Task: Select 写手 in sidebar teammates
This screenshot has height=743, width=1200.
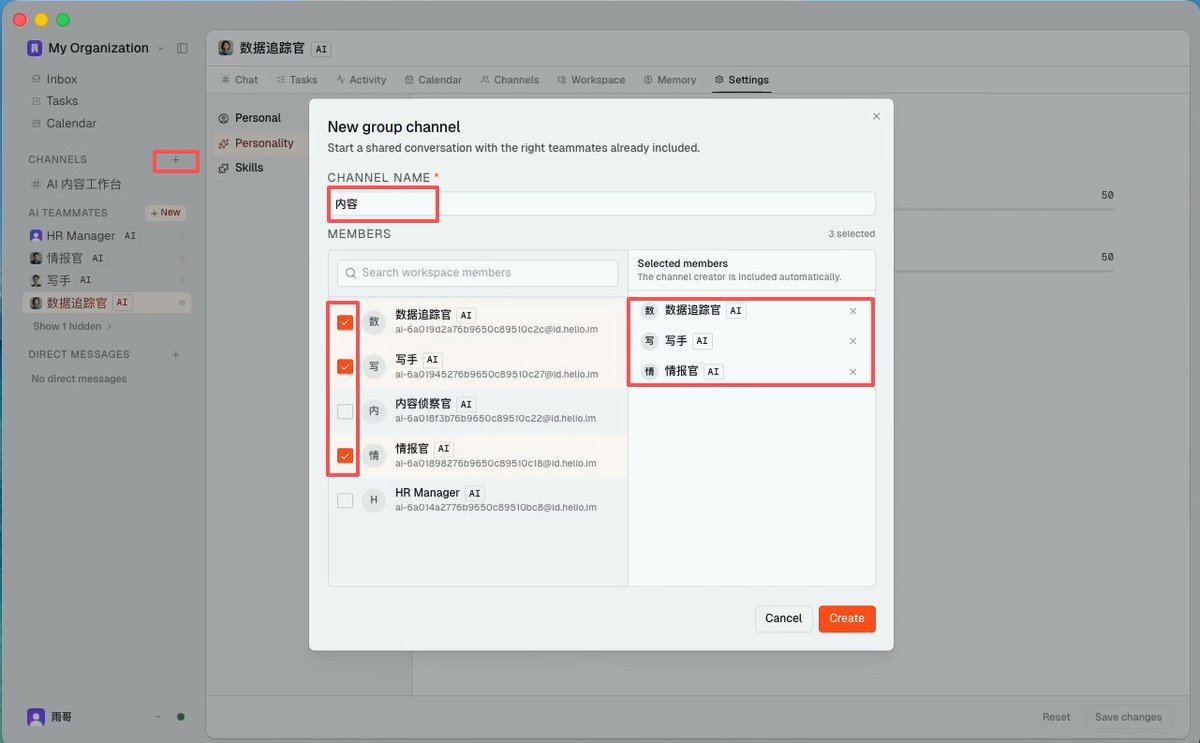Action: (59, 281)
